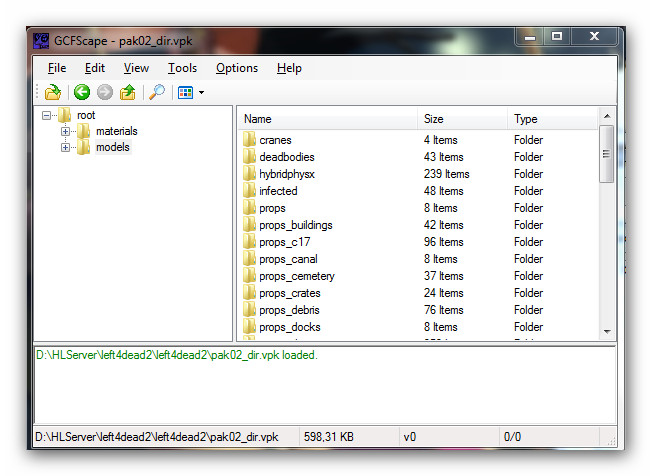Click the 'v0' status bar entry
The width and height of the screenshot is (652, 476).
pos(410,437)
